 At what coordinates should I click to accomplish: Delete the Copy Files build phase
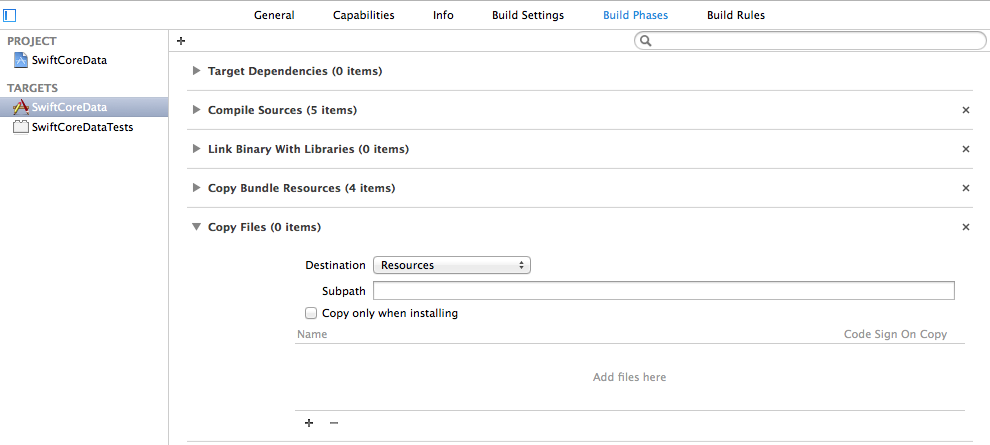click(966, 227)
